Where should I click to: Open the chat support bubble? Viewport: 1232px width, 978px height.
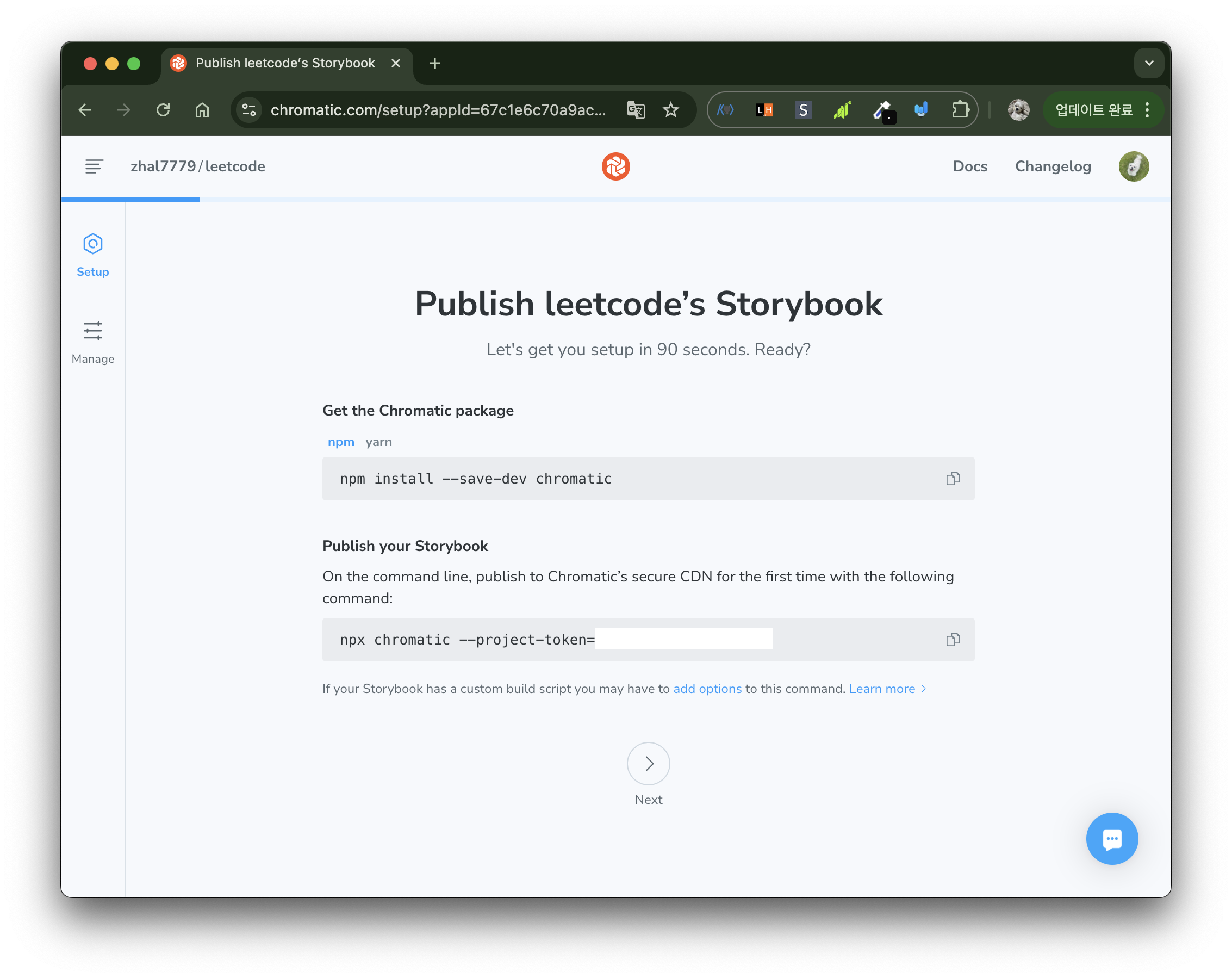[x=1111, y=839]
